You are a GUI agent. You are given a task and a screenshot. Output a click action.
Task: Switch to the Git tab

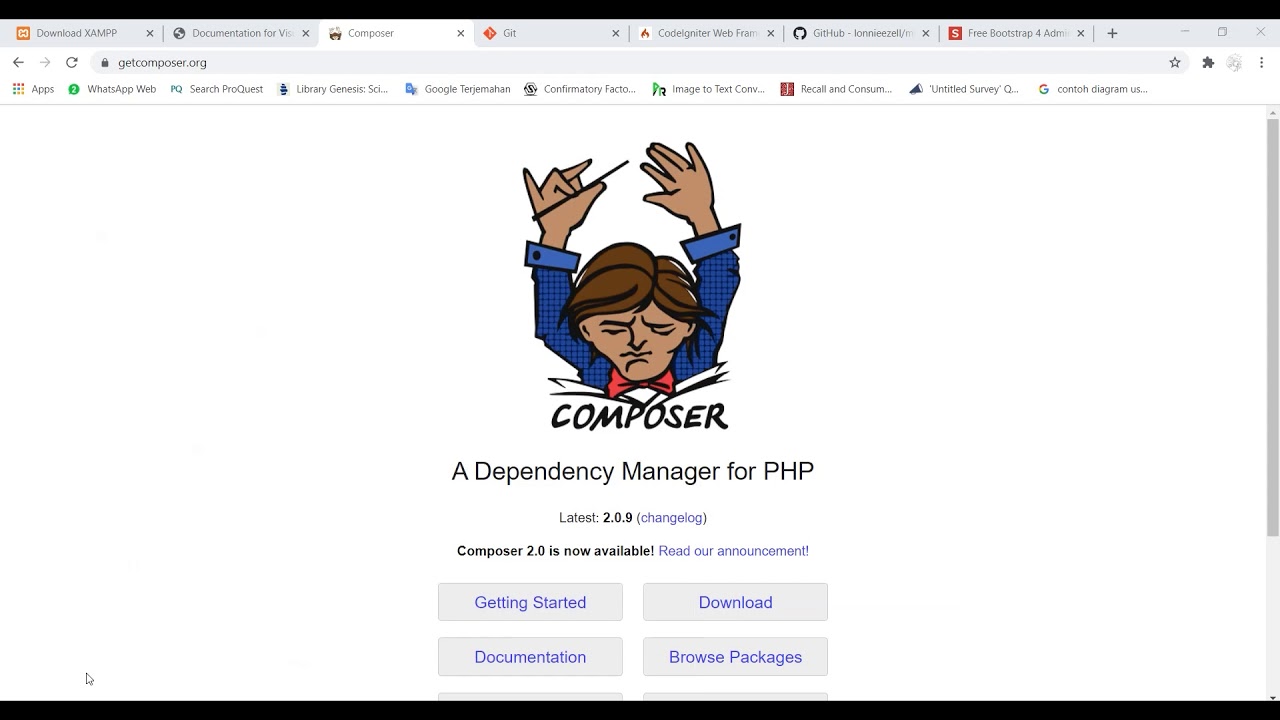pyautogui.click(x=550, y=33)
